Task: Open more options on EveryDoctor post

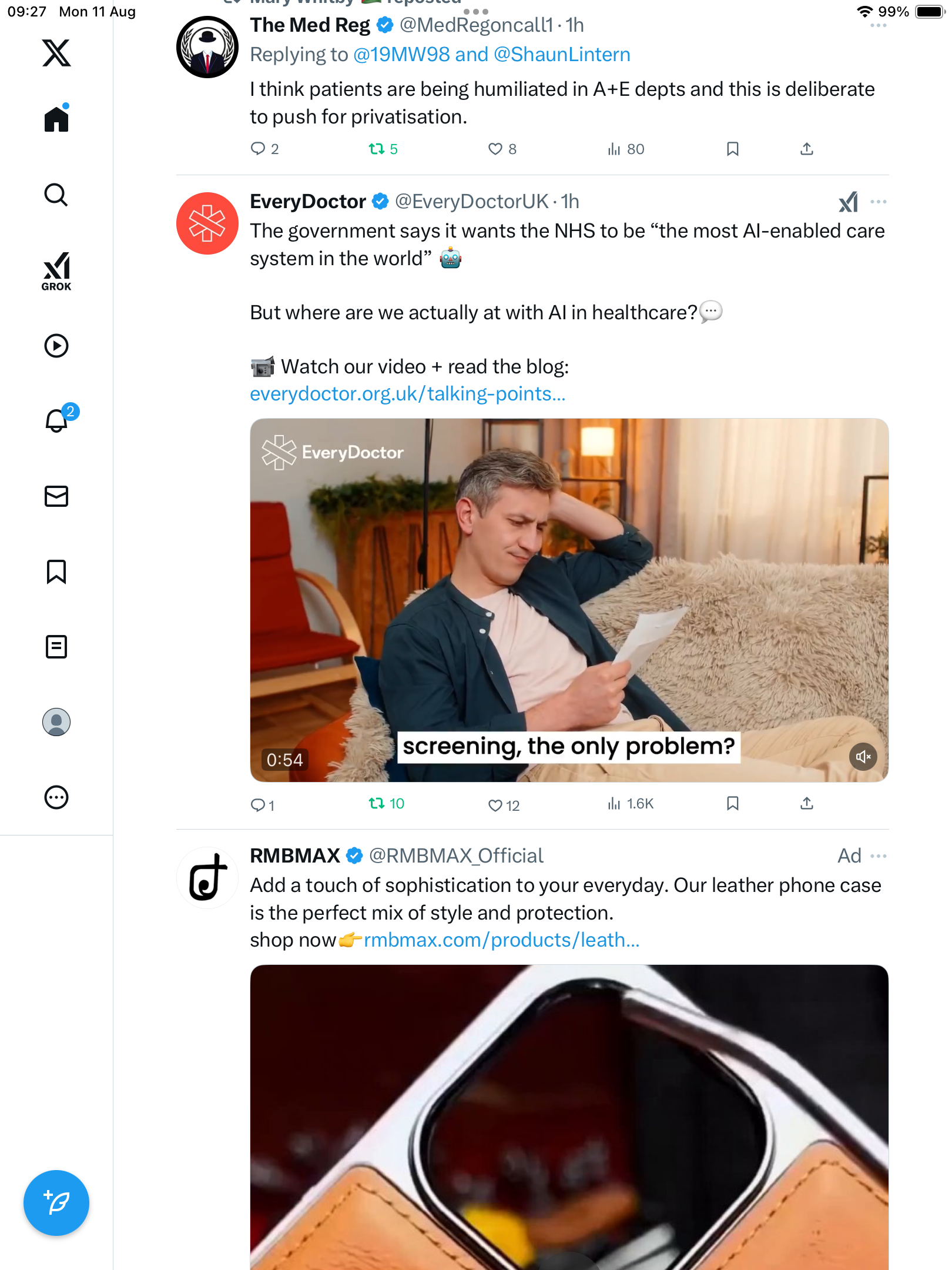Action: point(878,202)
